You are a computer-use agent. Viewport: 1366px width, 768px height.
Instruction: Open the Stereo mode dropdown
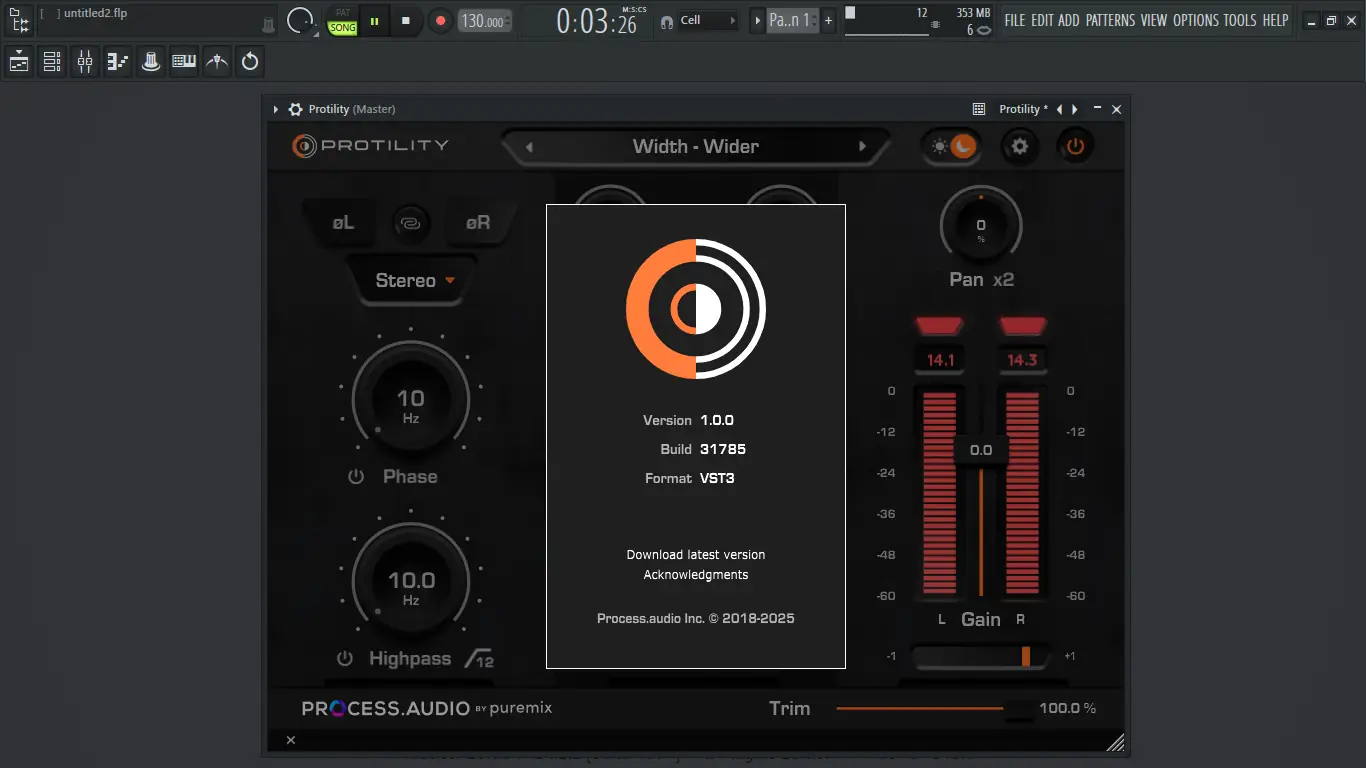413,280
